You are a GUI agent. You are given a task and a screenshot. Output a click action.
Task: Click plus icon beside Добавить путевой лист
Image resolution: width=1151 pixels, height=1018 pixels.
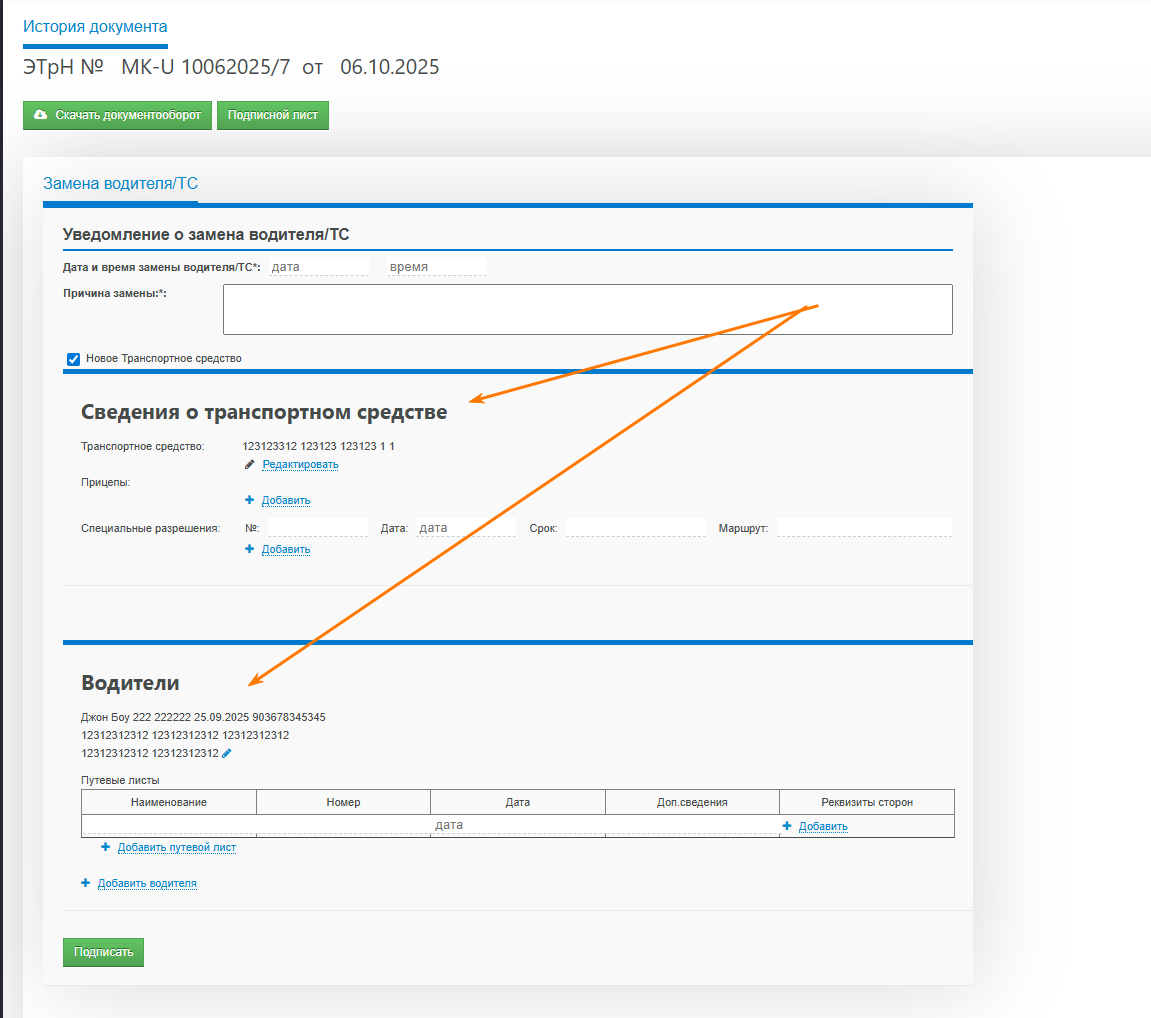pos(106,847)
